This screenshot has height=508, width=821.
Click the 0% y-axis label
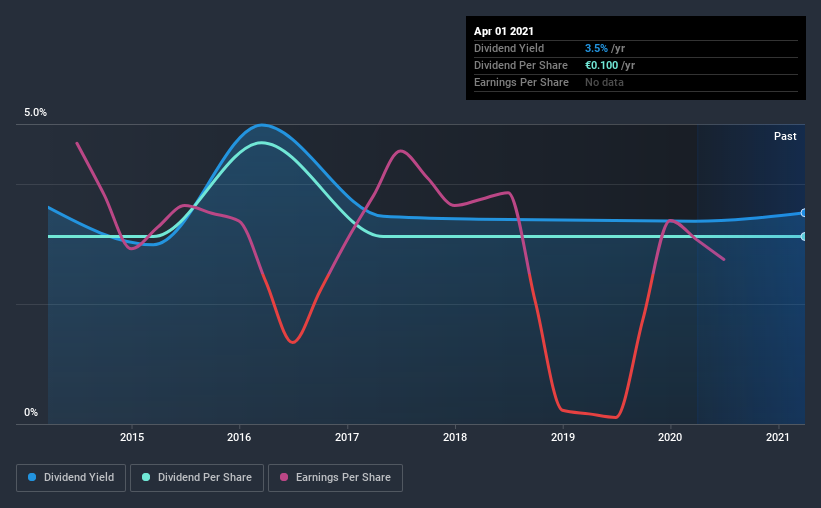pos(31,412)
